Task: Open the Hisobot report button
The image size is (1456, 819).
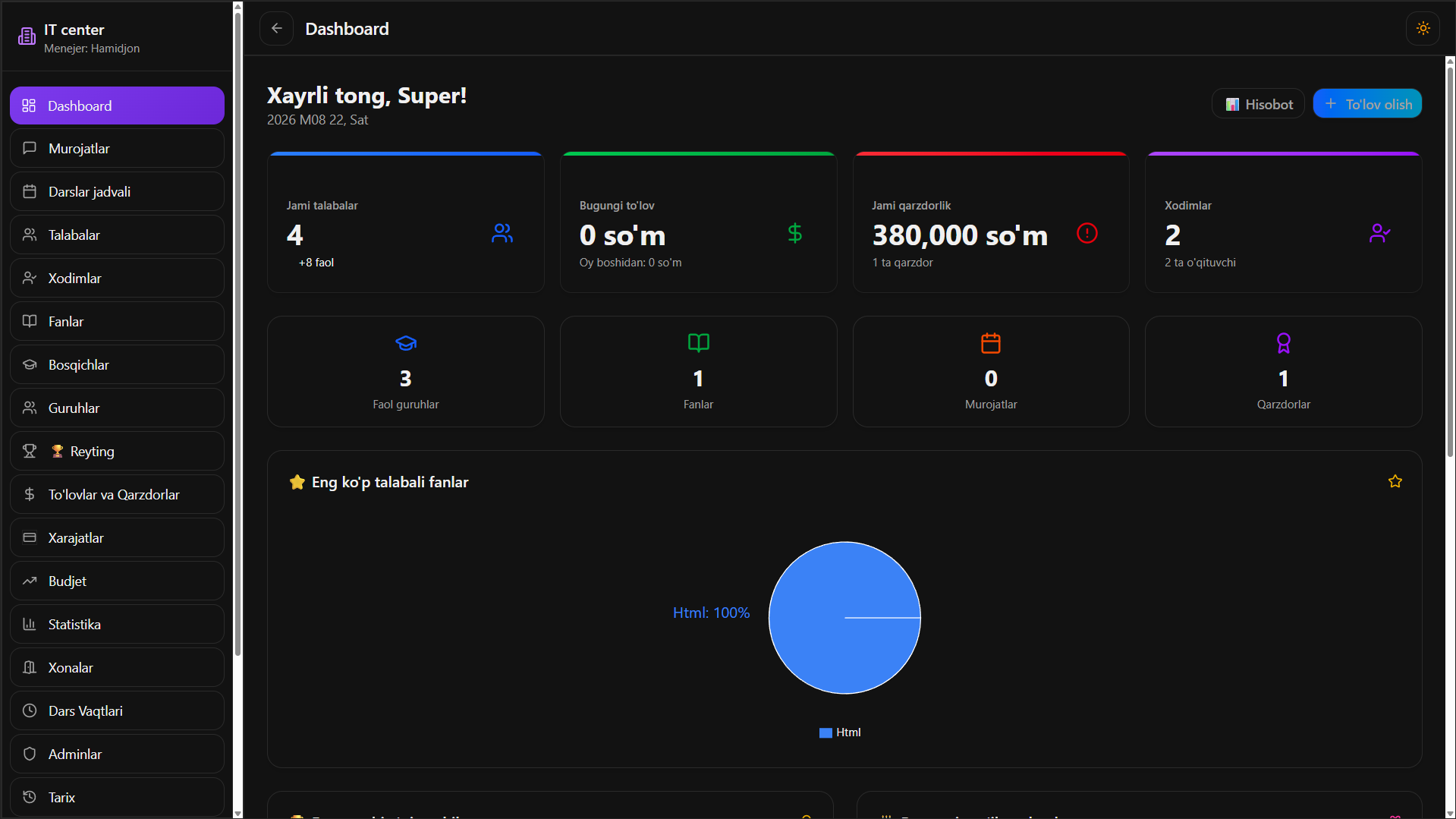Action: pyautogui.click(x=1258, y=104)
